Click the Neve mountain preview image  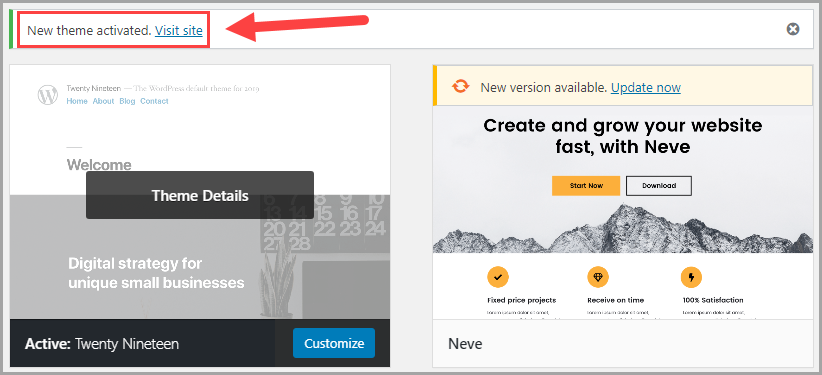pyautogui.click(x=622, y=227)
